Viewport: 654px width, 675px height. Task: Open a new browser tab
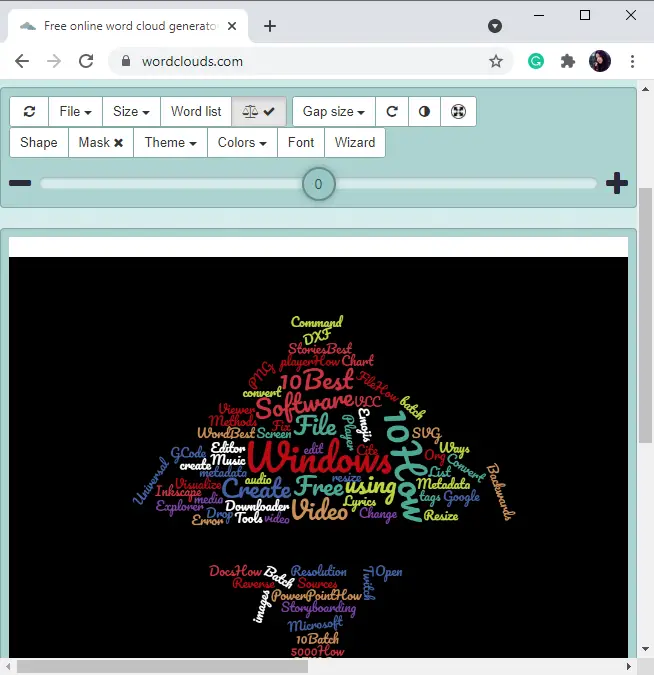270,26
